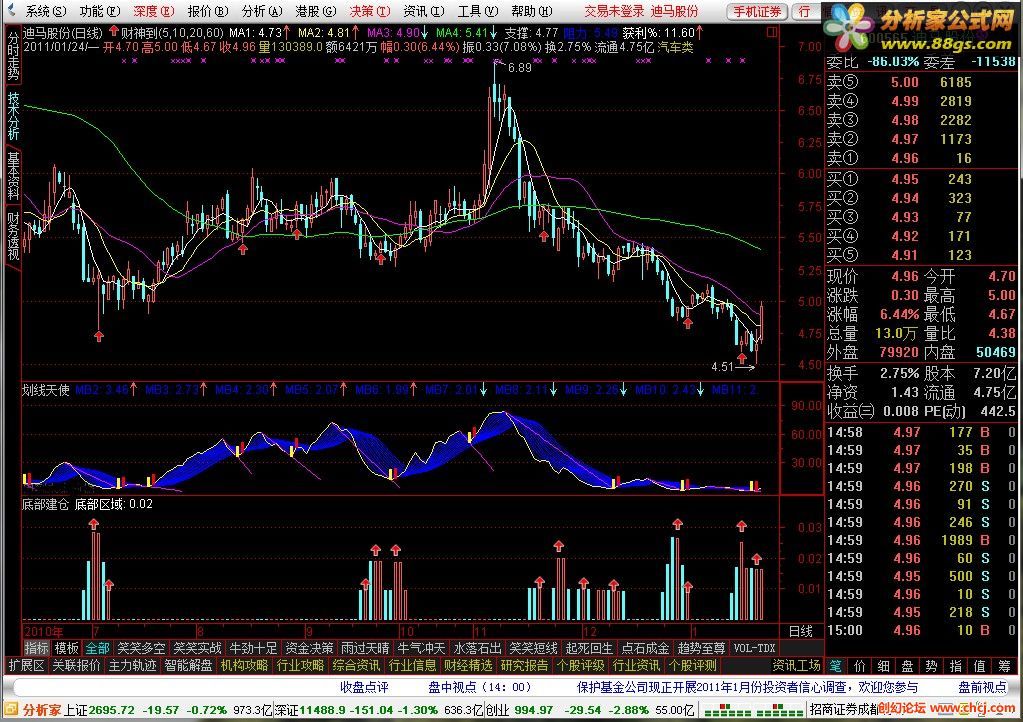
Task: Click the green-red signal bars in status bar
Action: [752, 710]
